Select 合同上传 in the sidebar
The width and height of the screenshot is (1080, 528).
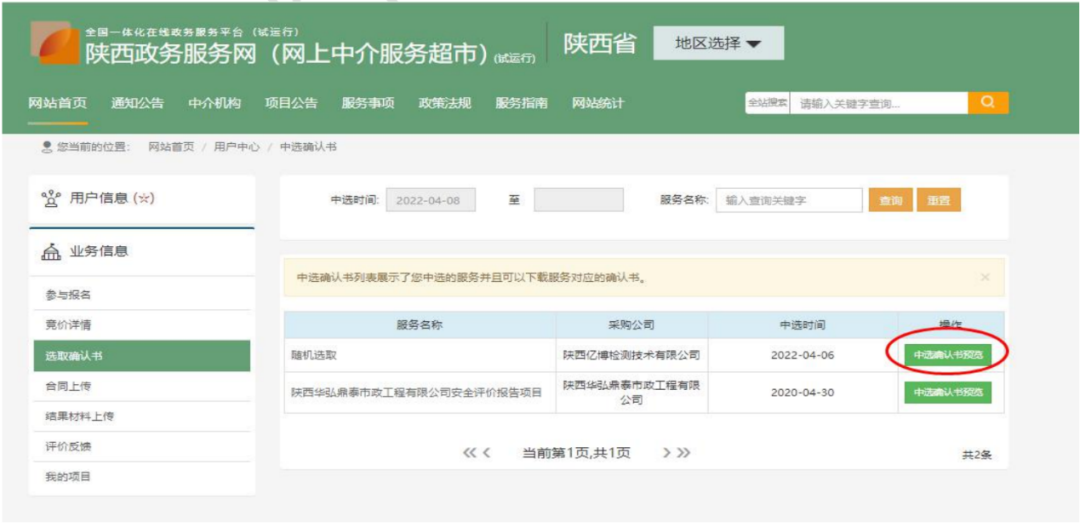(x=142, y=386)
